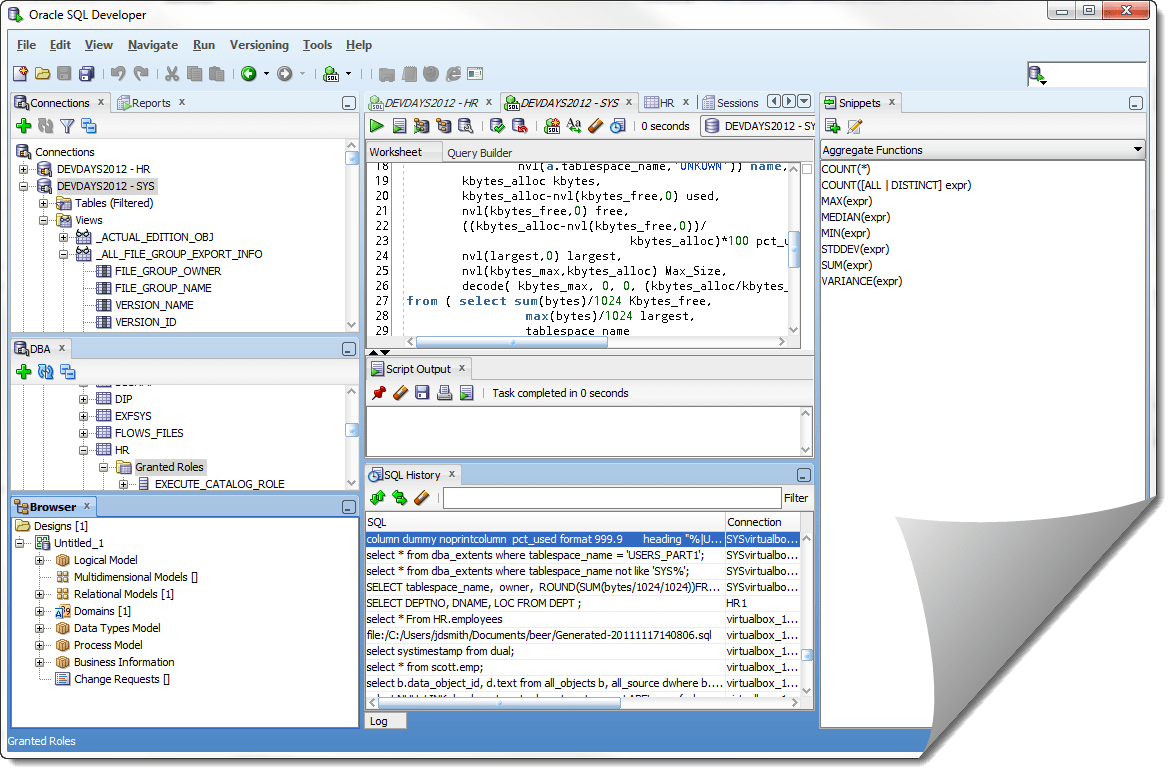Close the Browser panel tab
The width and height of the screenshot is (1172, 774).
tap(87, 507)
